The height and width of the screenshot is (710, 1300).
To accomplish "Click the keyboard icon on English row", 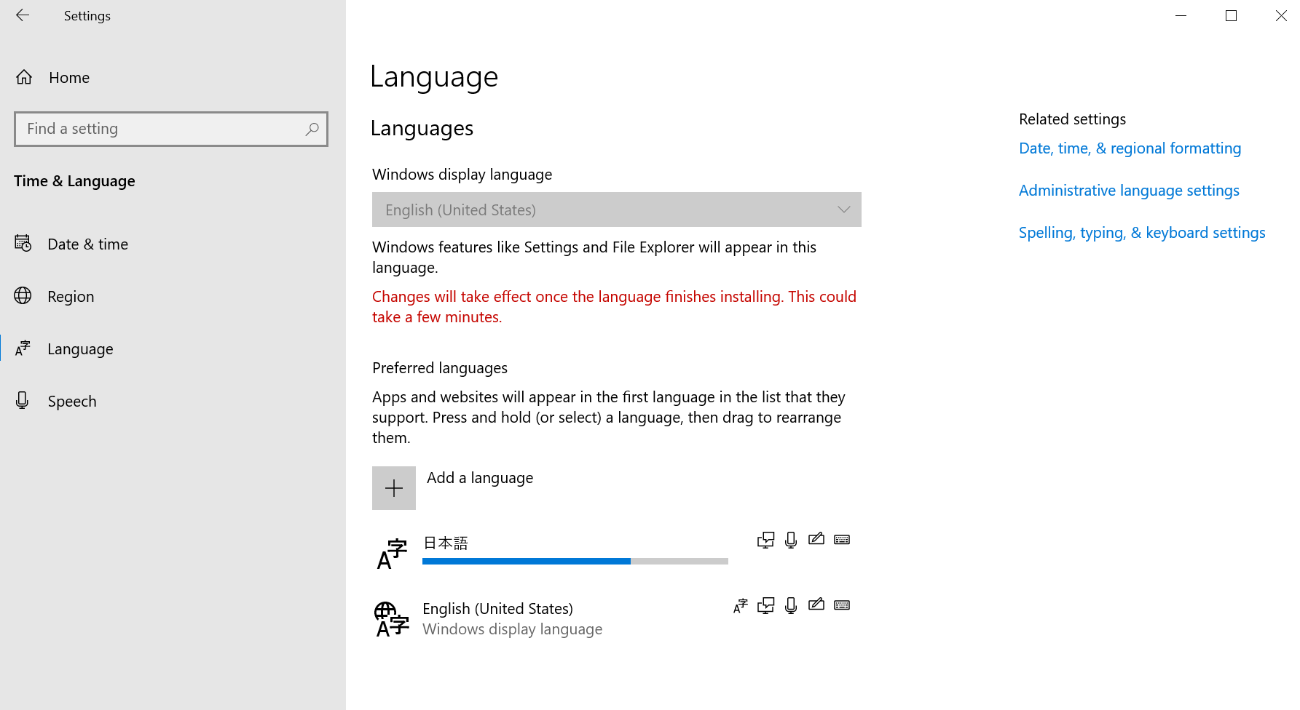I will [842, 605].
